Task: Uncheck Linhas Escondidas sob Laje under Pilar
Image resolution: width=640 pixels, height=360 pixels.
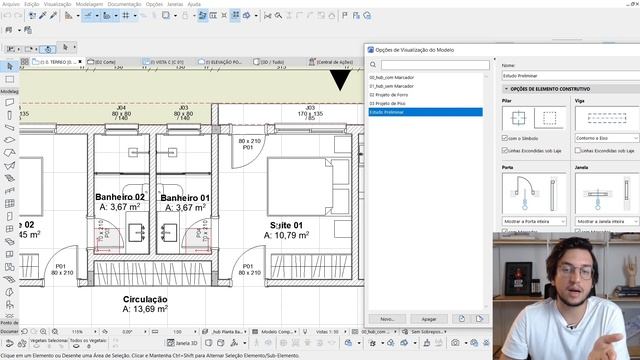Action: [x=505, y=150]
